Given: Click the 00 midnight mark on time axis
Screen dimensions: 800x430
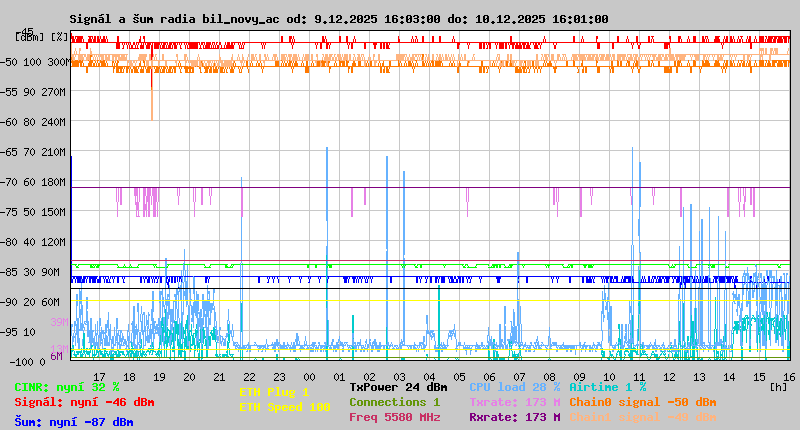Looking at the screenshot, I should tap(309, 376).
